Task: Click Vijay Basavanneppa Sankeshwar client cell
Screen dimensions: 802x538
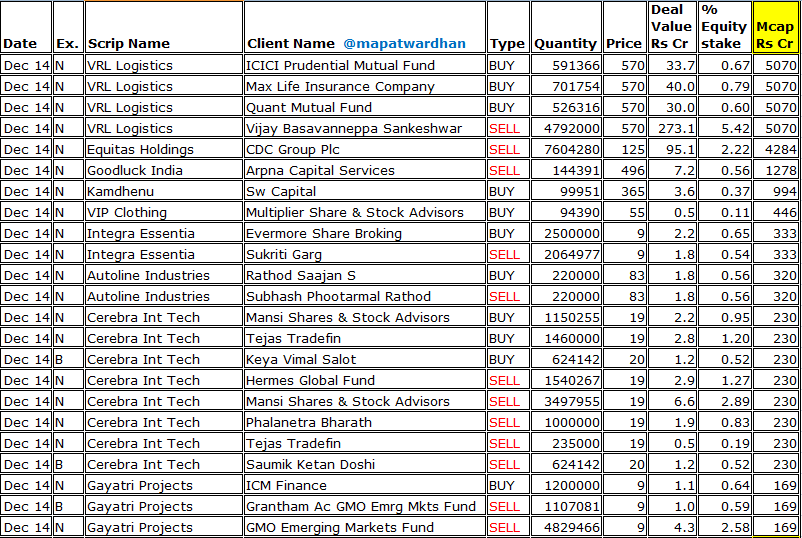Action: pyautogui.click(x=365, y=128)
